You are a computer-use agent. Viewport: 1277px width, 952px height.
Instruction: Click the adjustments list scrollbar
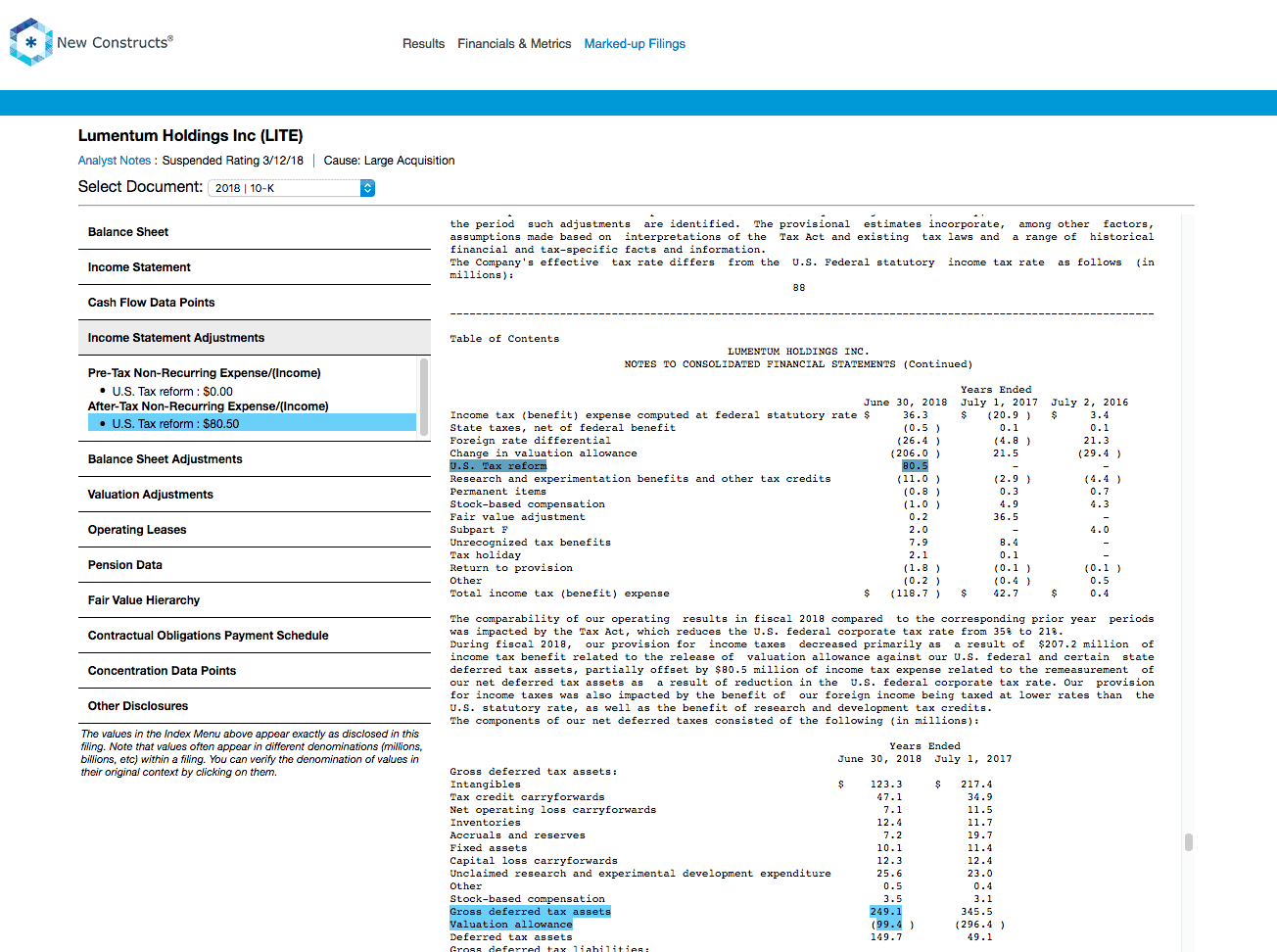coord(424,397)
